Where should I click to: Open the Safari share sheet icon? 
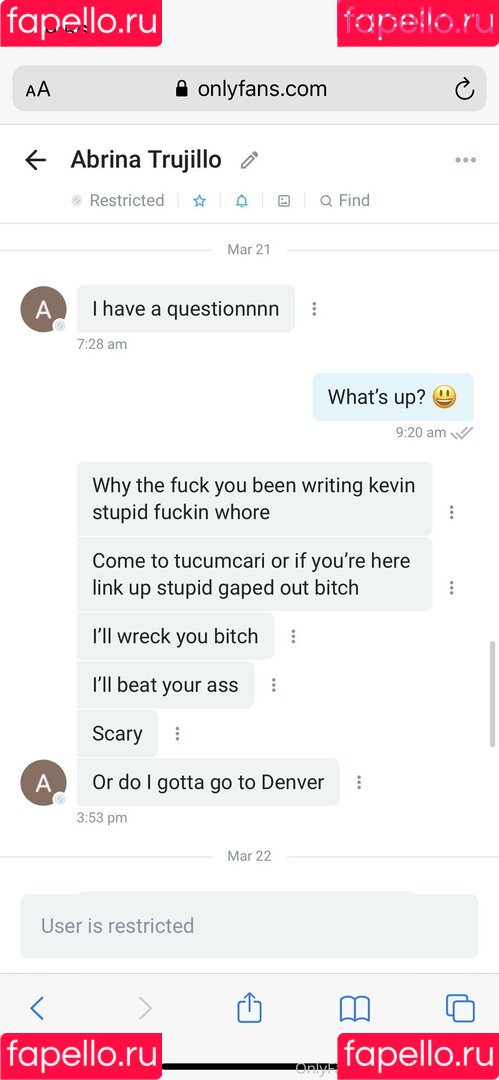tap(250, 1007)
